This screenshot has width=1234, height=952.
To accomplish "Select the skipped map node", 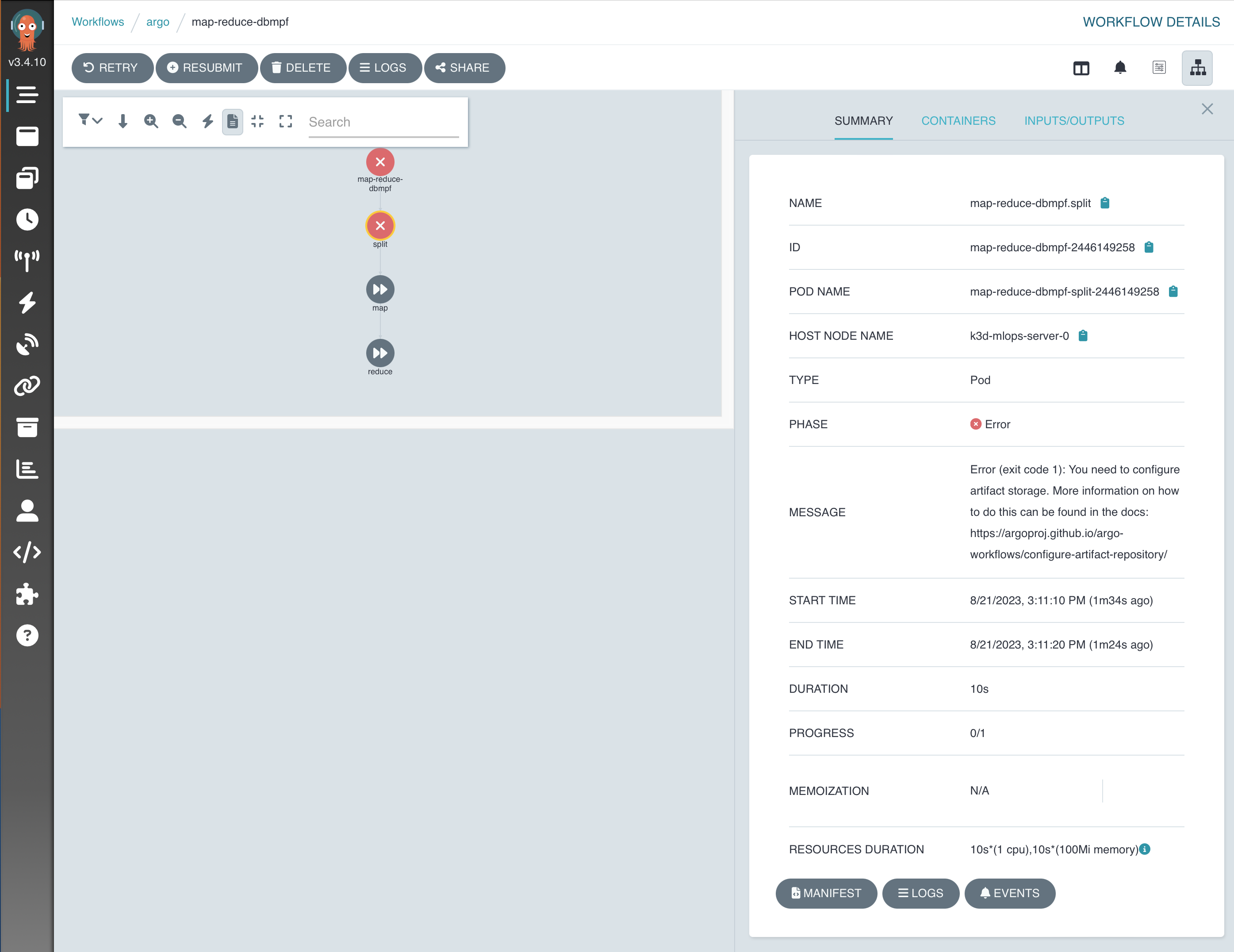I will click(380, 290).
